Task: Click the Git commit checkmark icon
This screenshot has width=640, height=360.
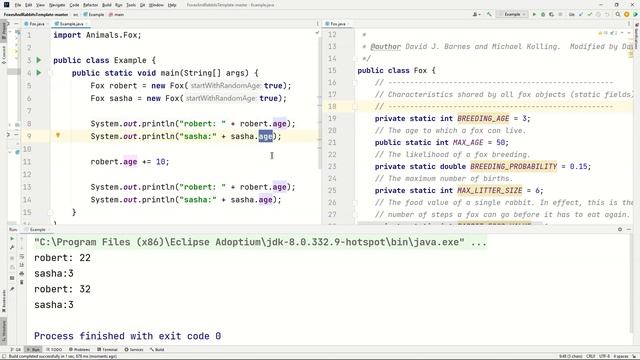Action: 589,14
